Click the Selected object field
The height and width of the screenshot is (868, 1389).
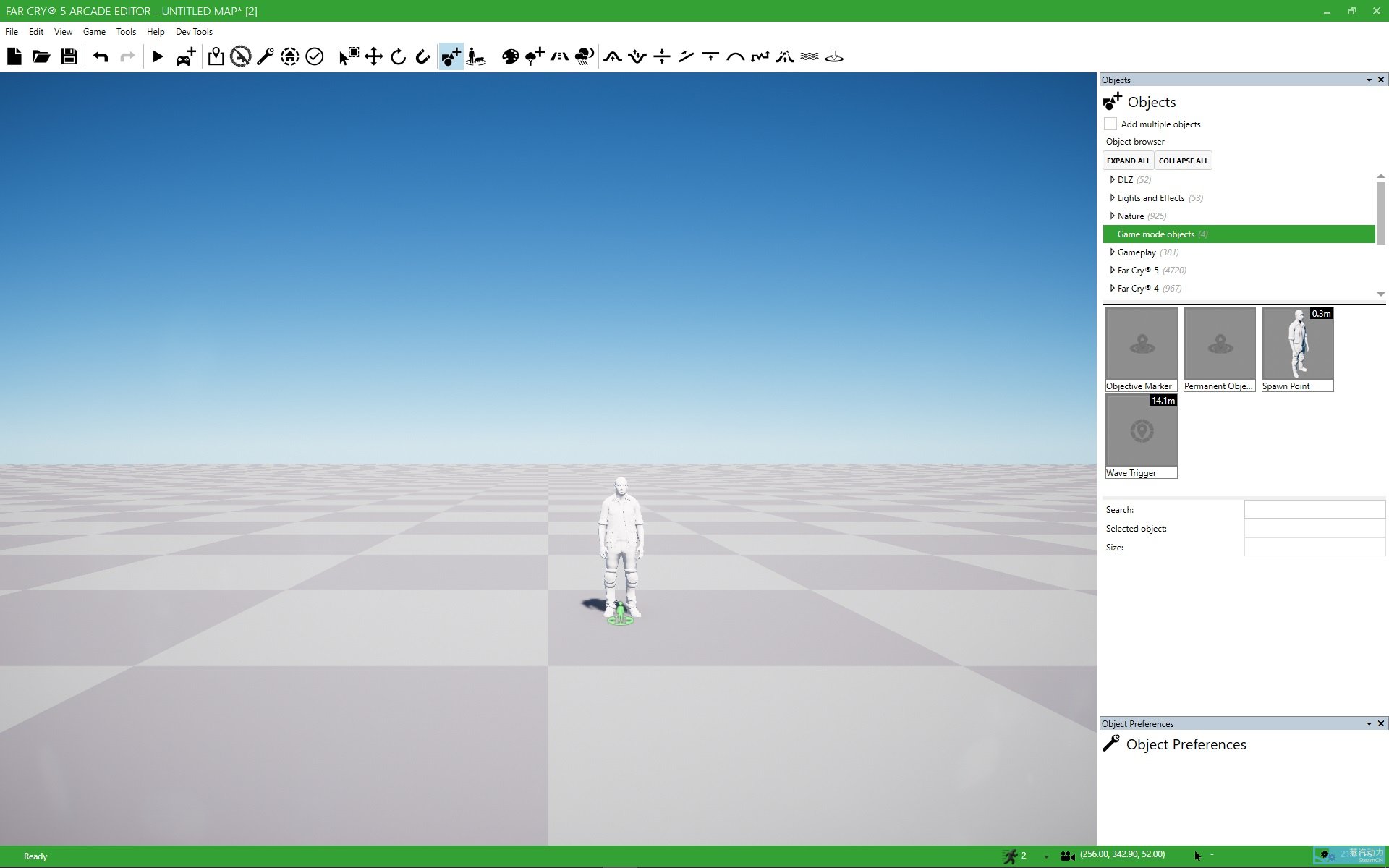click(x=1314, y=528)
